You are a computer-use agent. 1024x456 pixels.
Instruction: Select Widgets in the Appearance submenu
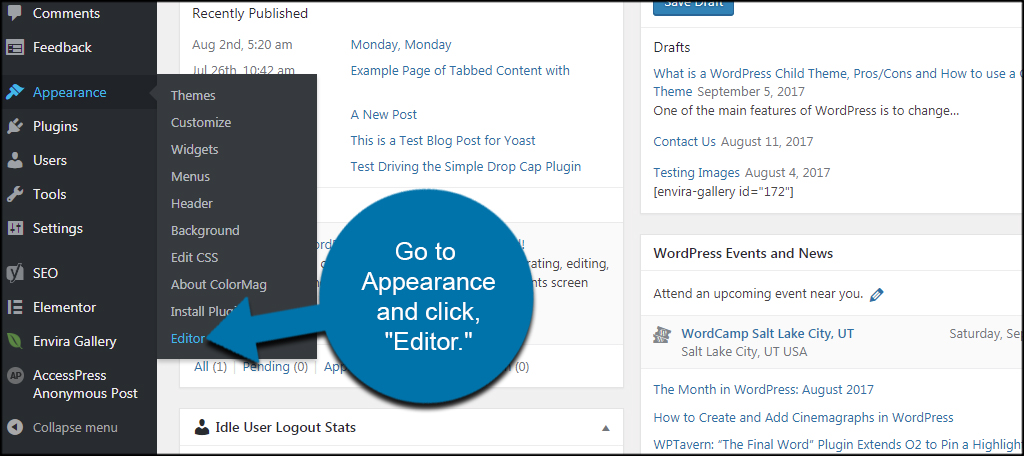point(195,150)
